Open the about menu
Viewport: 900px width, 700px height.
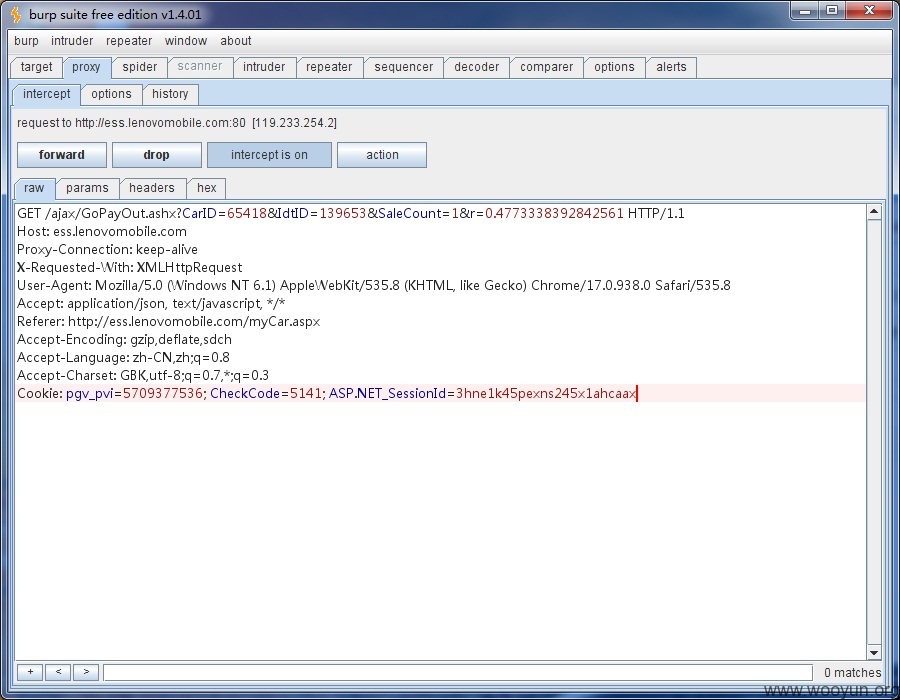coord(235,41)
